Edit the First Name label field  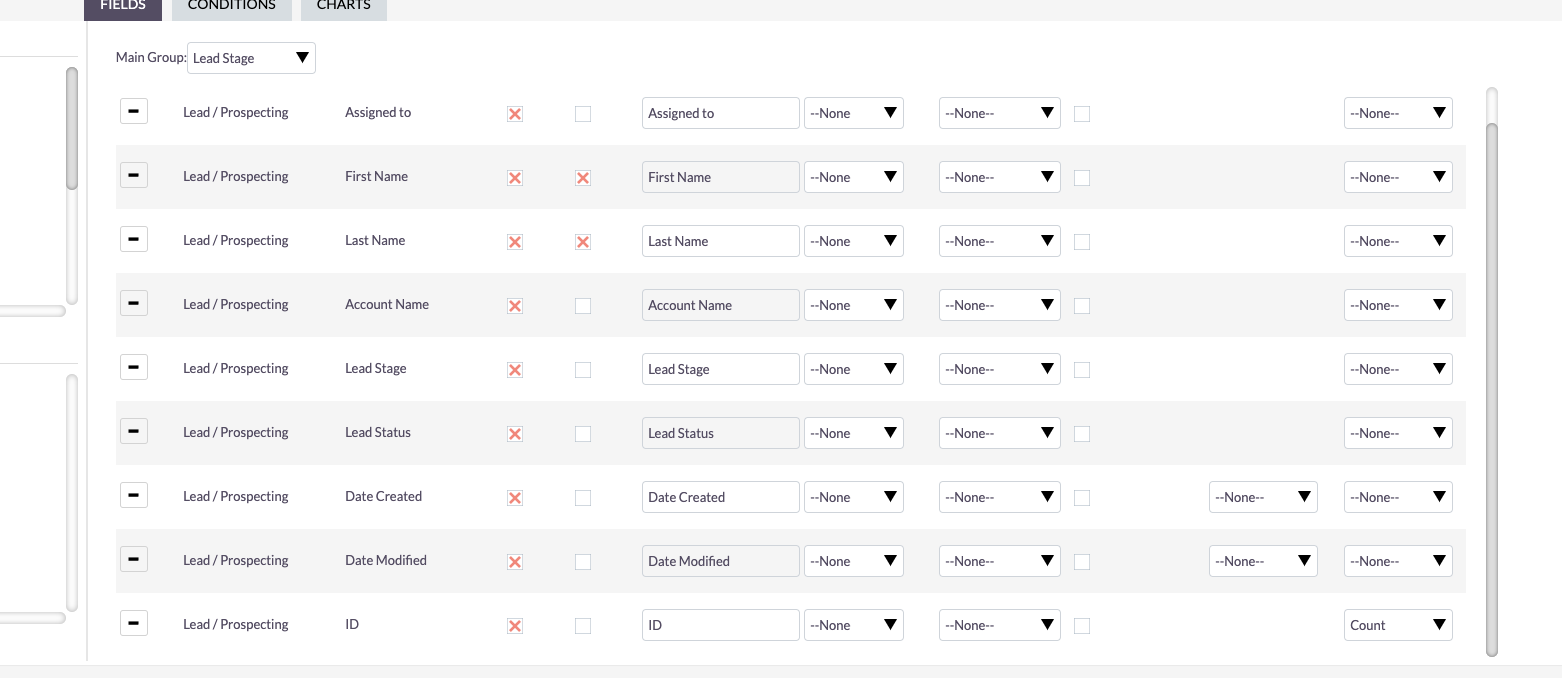[x=721, y=177]
